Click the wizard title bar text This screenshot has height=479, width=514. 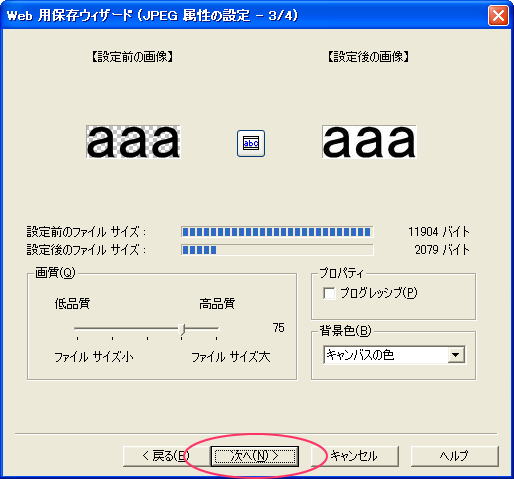coord(152,16)
